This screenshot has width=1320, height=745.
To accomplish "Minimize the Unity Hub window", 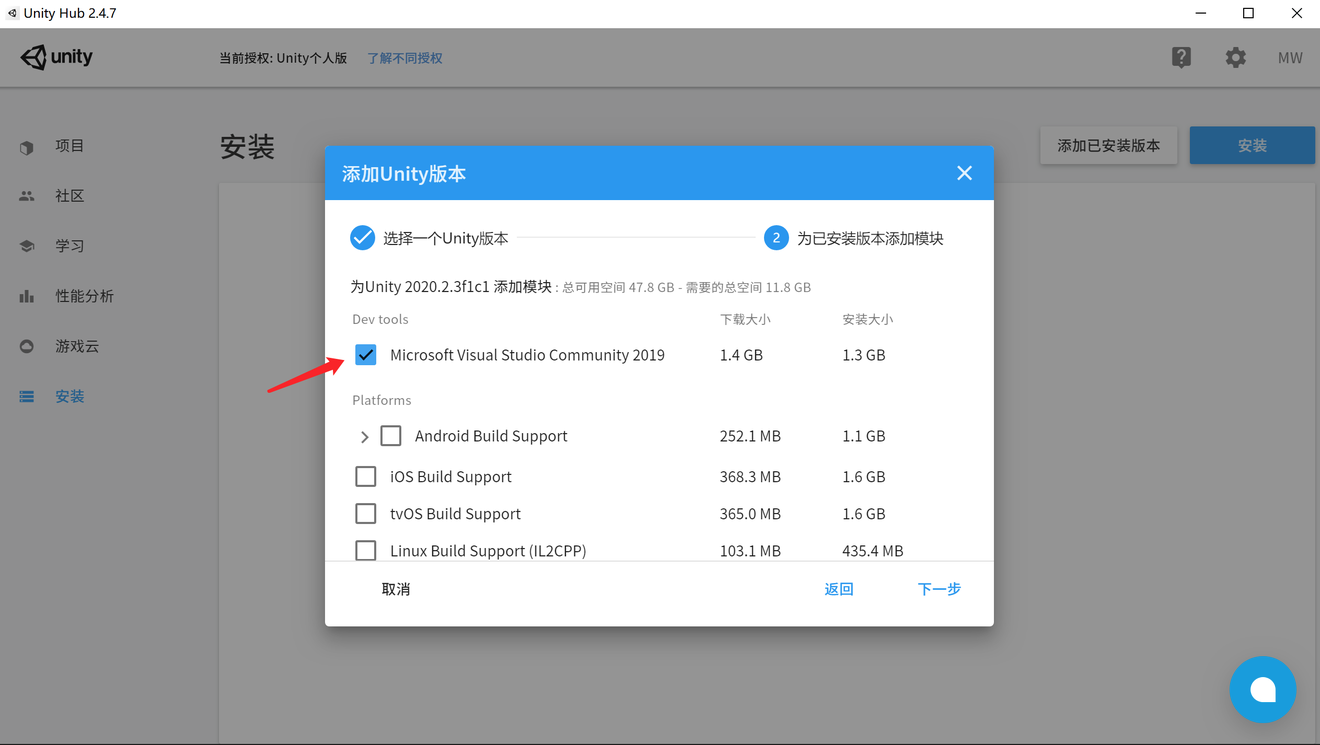I will [x=1200, y=13].
